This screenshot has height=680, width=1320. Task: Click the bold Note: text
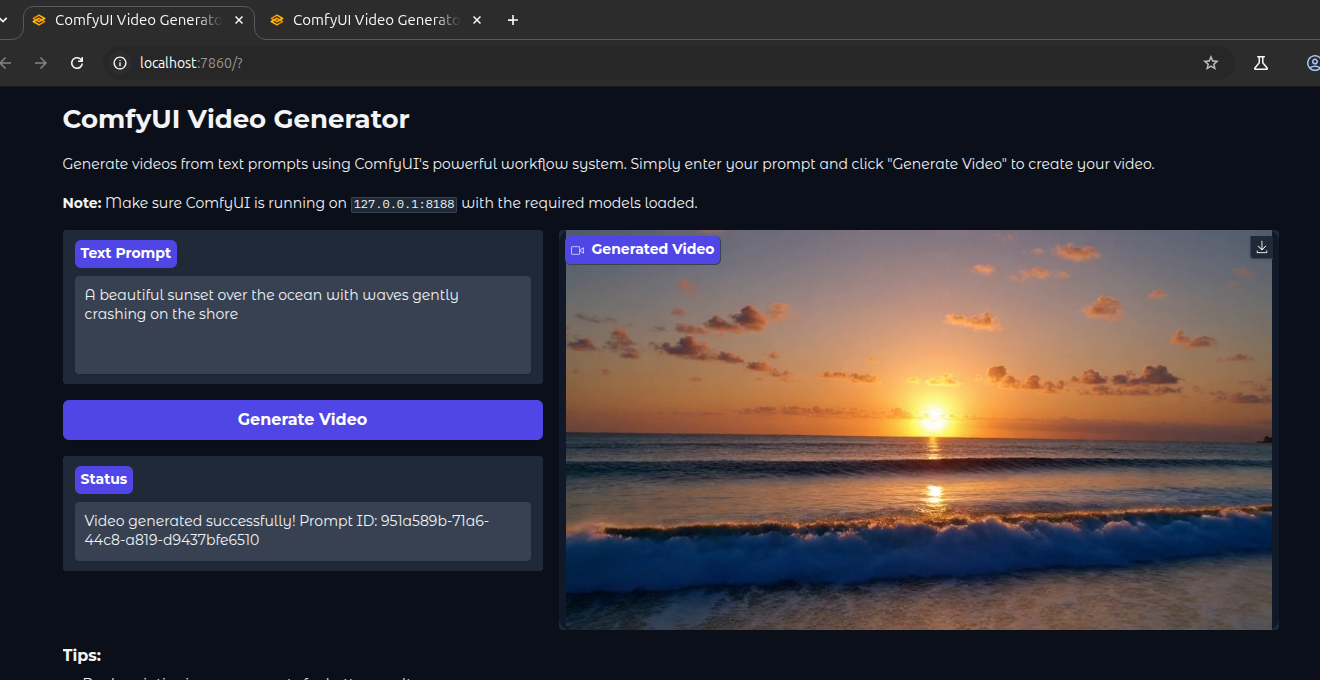(82, 203)
